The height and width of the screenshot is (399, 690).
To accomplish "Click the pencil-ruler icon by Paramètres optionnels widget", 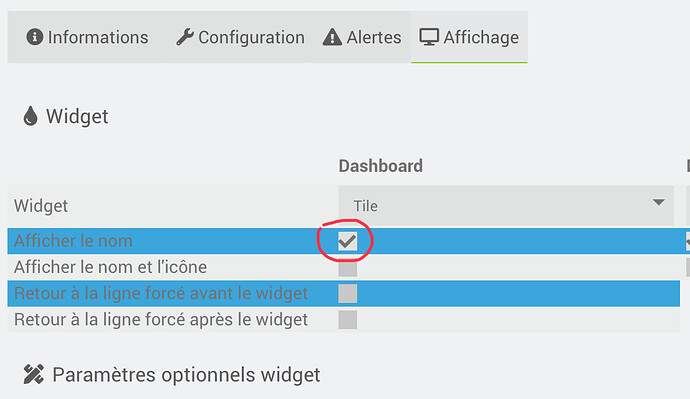I will pyautogui.click(x=33, y=374).
